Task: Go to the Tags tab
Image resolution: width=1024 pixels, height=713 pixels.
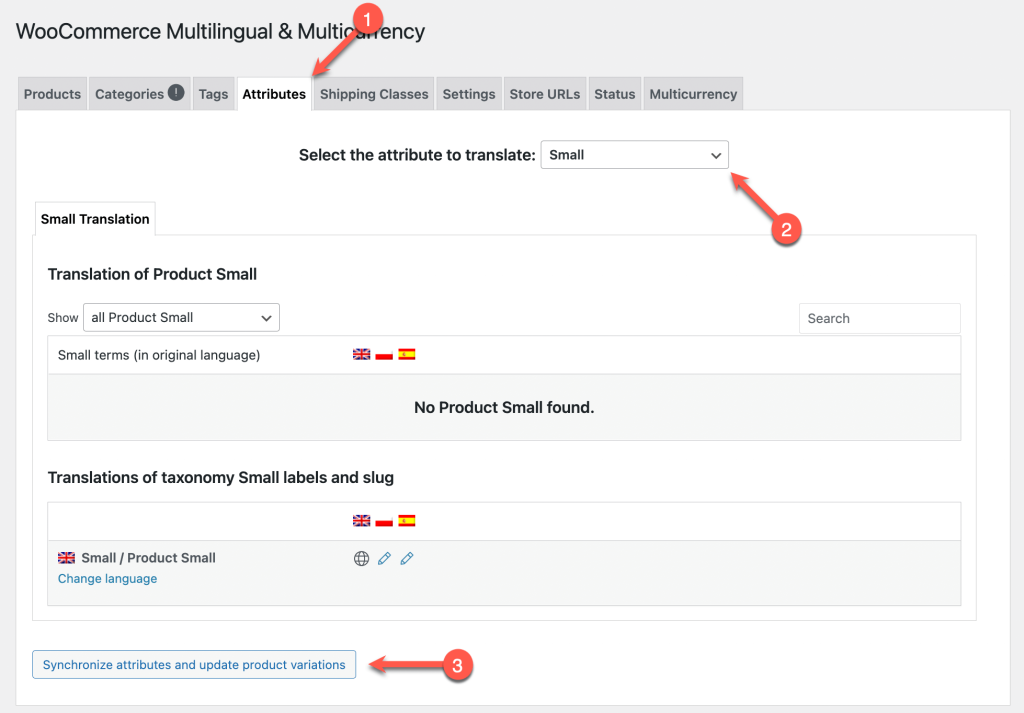Action: 214,94
